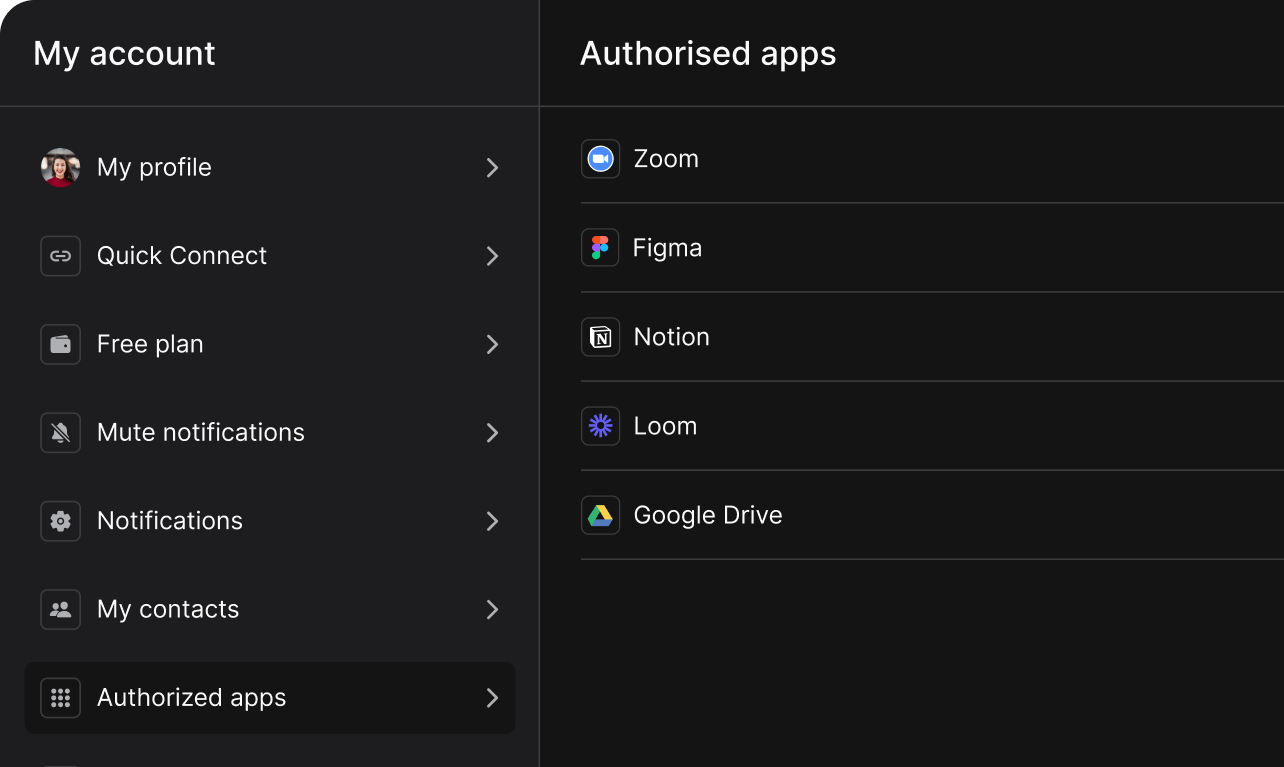Expand My profile using its chevron
1284x767 pixels.
coord(492,168)
